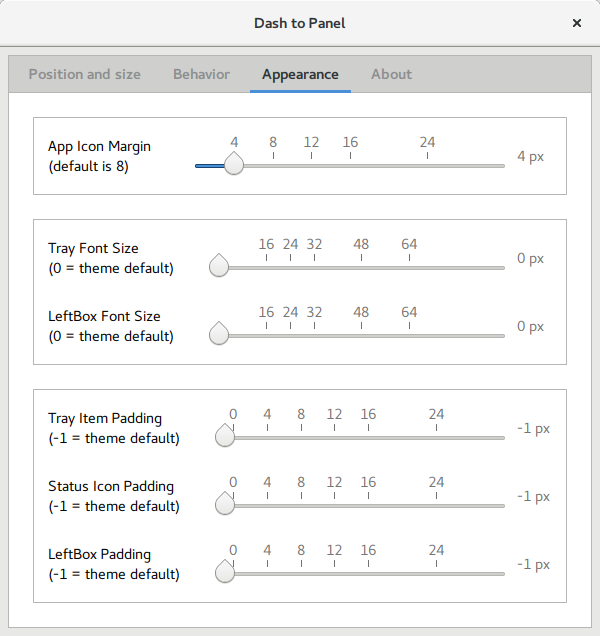Set App Icon Margin to the 16 mark

(350, 165)
